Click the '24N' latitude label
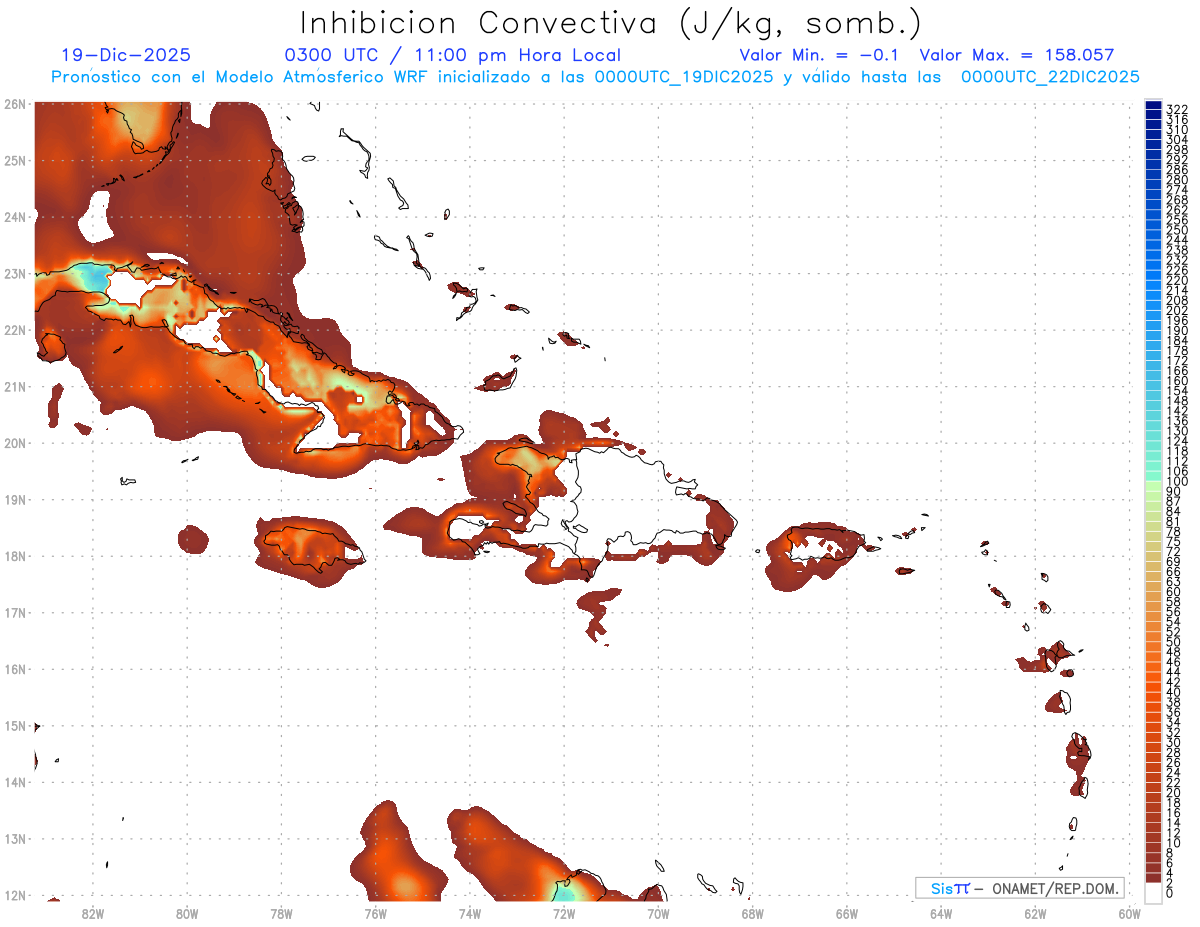This screenshot has height=927, width=1200. tap(14, 216)
